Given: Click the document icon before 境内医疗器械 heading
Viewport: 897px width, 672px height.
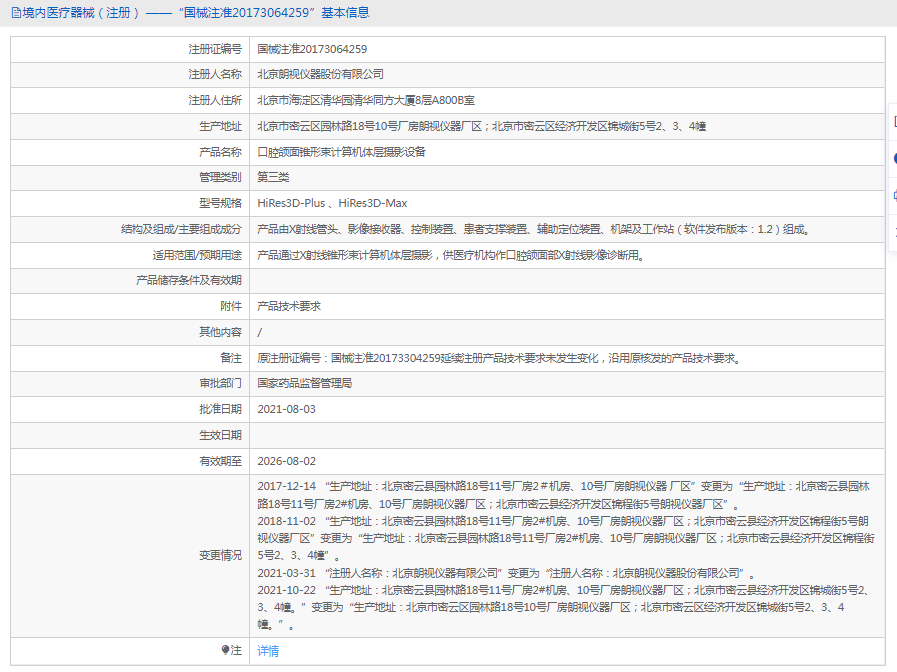Looking at the screenshot, I should coord(16,13).
